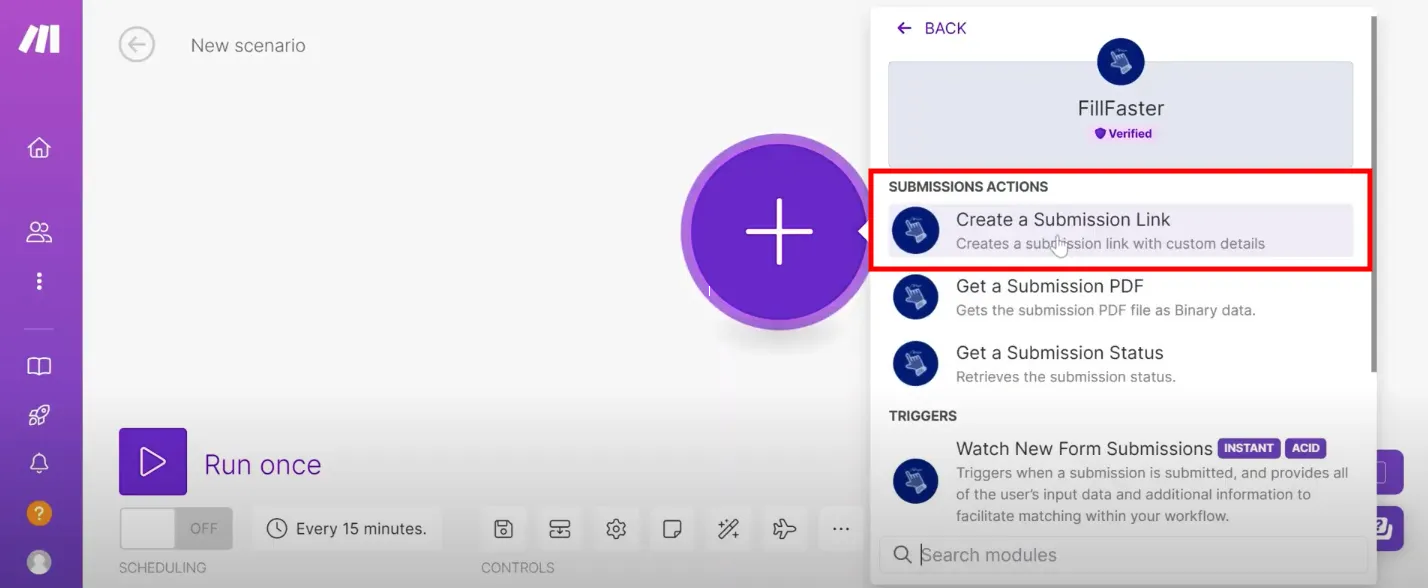Screen dimensions: 1428x588
Task: Select 'Create a Submission Link' module
Action: [x=1120, y=231]
